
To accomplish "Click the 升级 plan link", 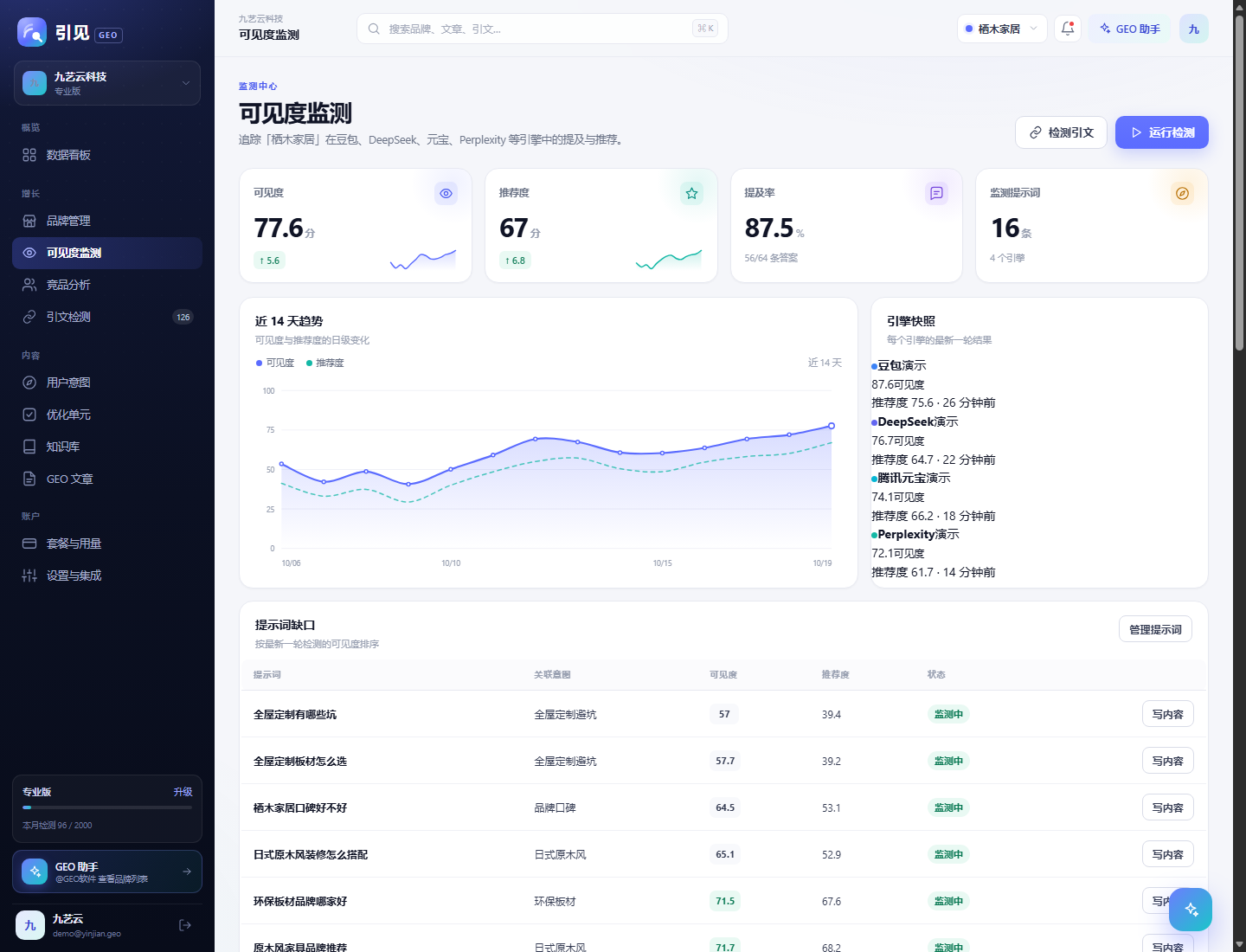I will [x=183, y=792].
